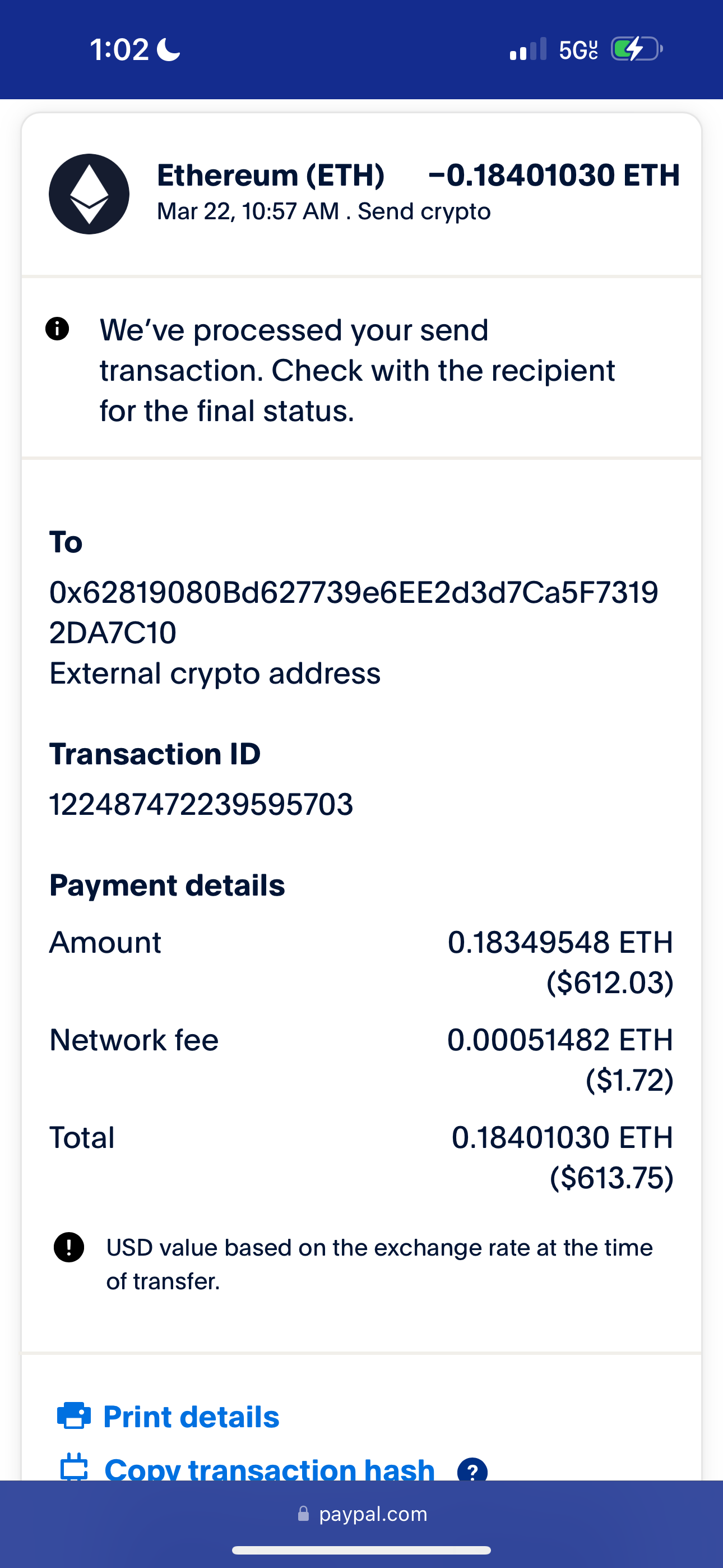Screen dimensions: 723x1568
Task: Tap the 1:02 clock in status bar
Action: 119,49
